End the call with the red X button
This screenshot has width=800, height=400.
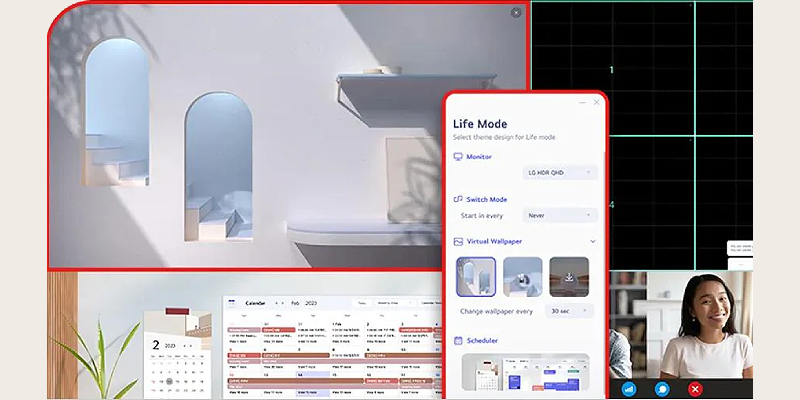click(695, 388)
